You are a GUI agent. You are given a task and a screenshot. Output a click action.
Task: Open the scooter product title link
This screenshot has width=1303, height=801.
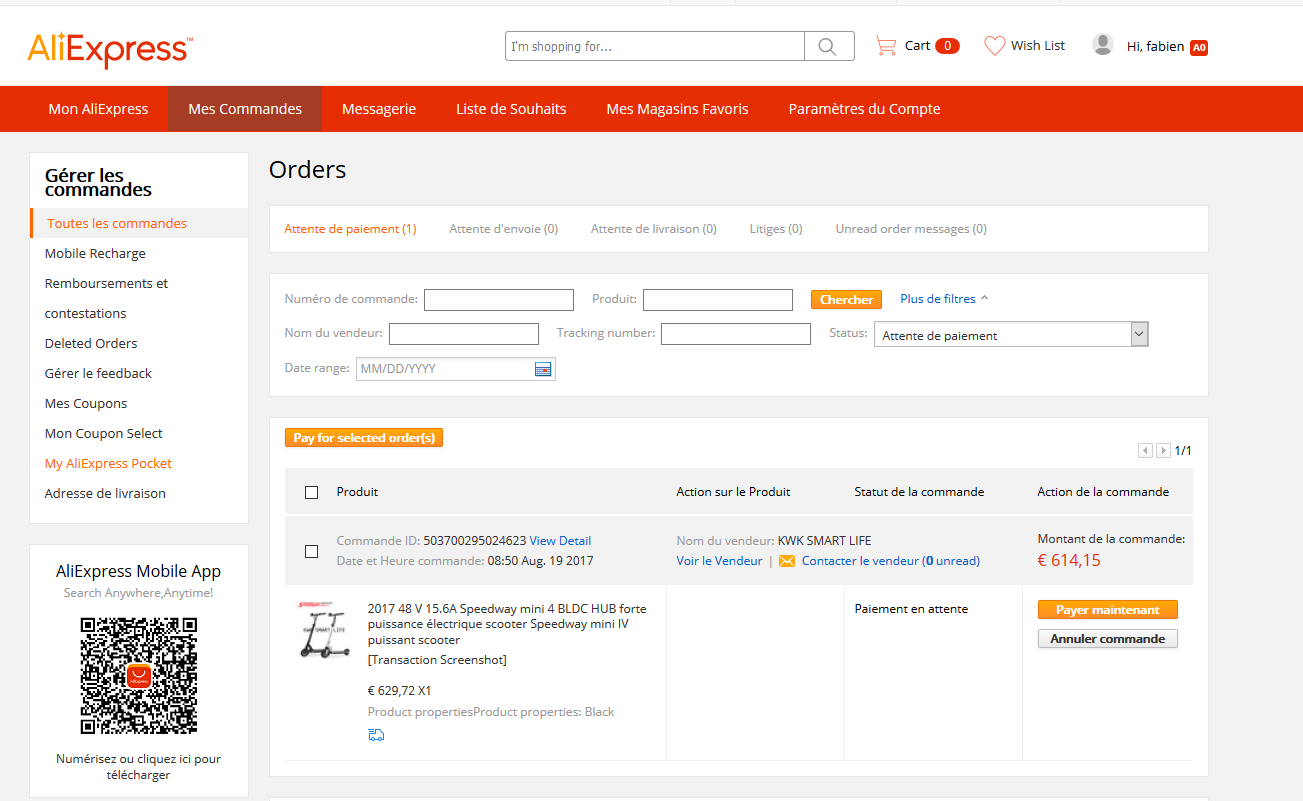[x=507, y=624]
